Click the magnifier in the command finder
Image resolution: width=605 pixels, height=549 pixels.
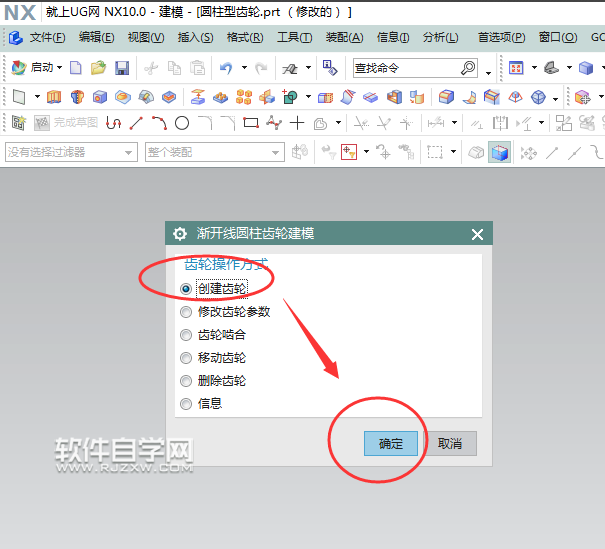point(468,68)
